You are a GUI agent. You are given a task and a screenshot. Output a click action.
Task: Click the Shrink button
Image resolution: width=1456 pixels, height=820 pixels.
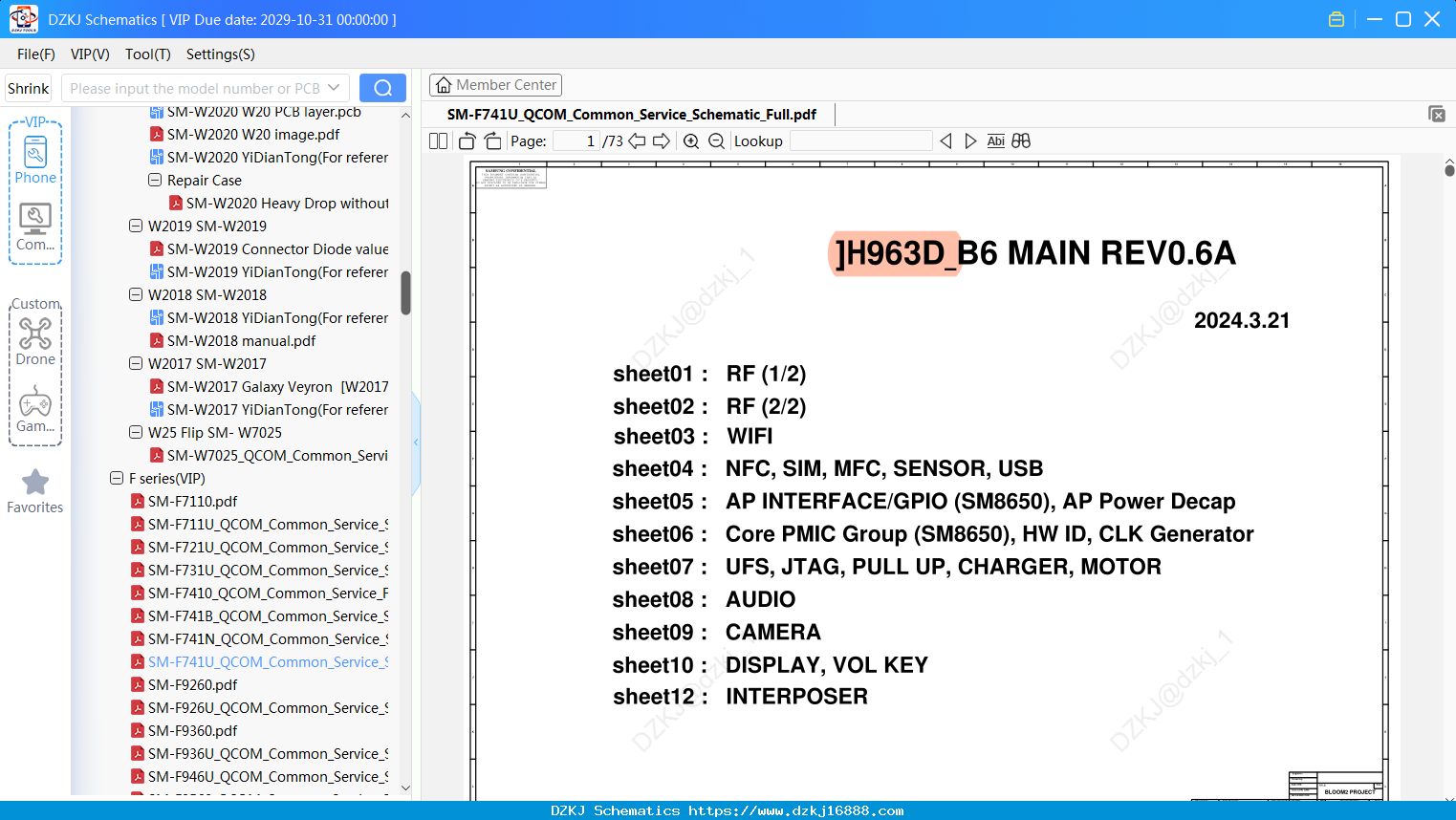29,88
